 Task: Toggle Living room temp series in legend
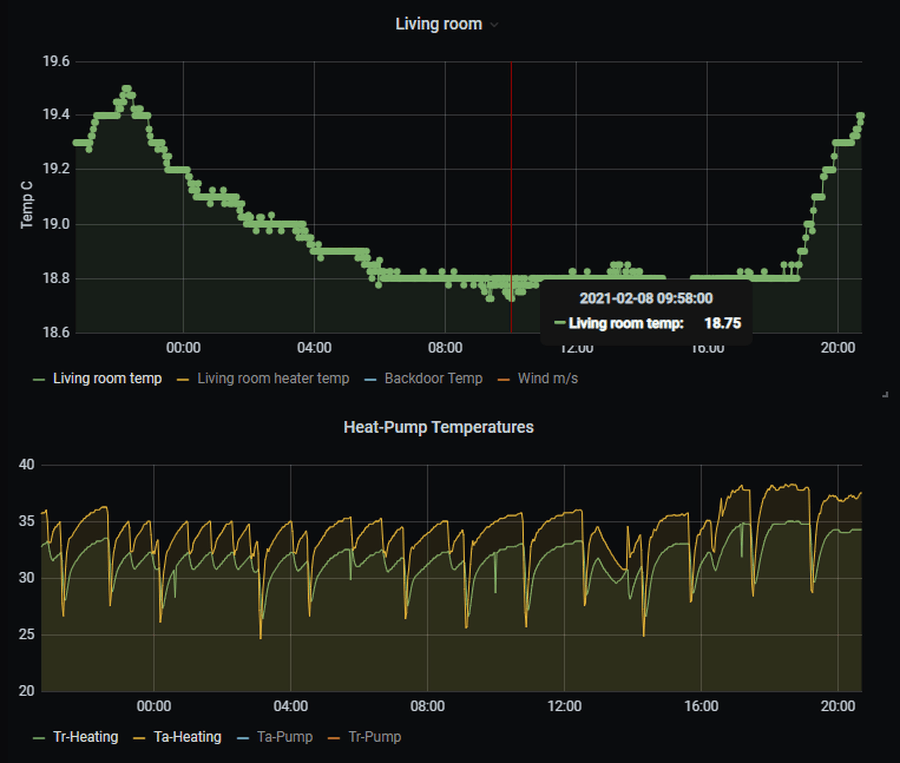click(x=107, y=378)
